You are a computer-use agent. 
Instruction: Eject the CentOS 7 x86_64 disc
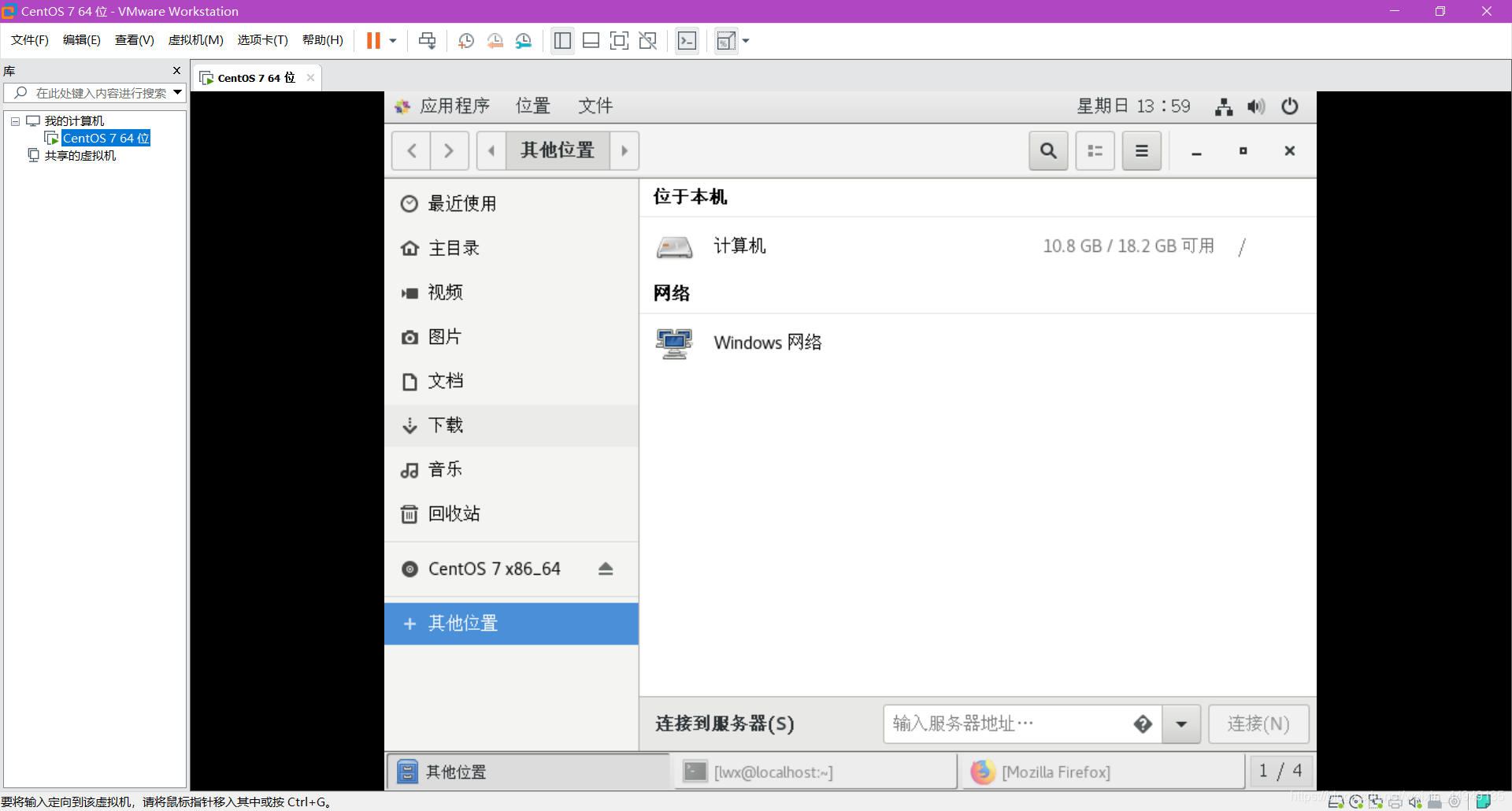click(x=605, y=568)
